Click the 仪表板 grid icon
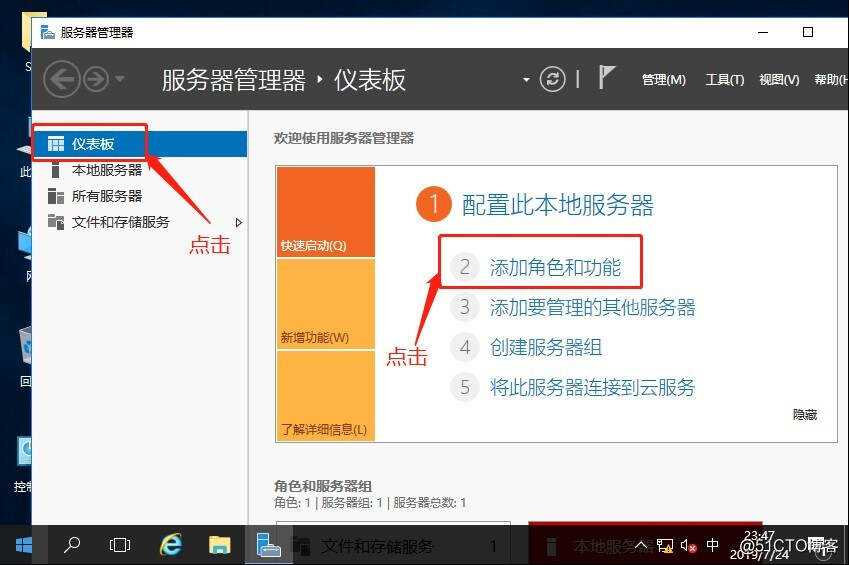Screen dimensions: 849x565 [x=56, y=144]
